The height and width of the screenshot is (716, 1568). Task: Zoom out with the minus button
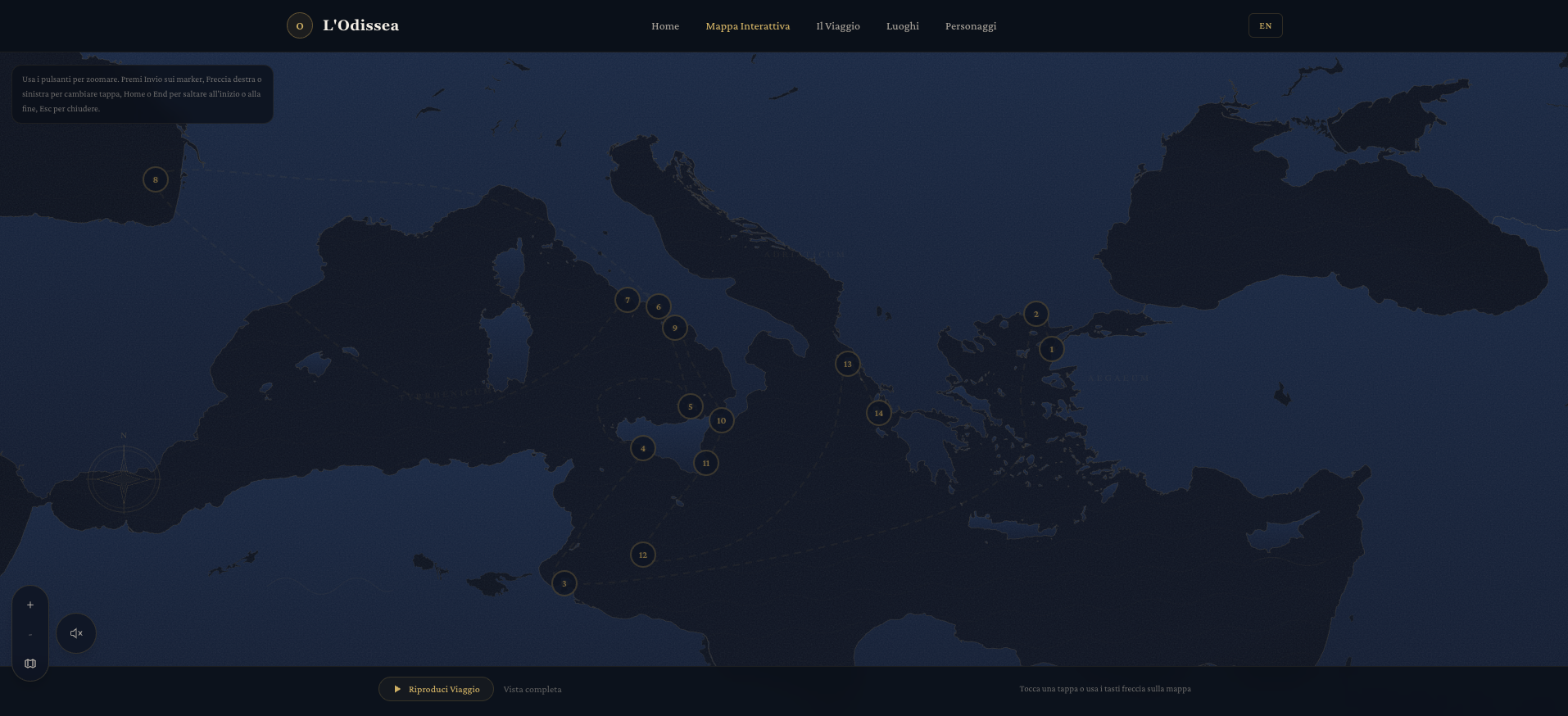[x=30, y=634]
